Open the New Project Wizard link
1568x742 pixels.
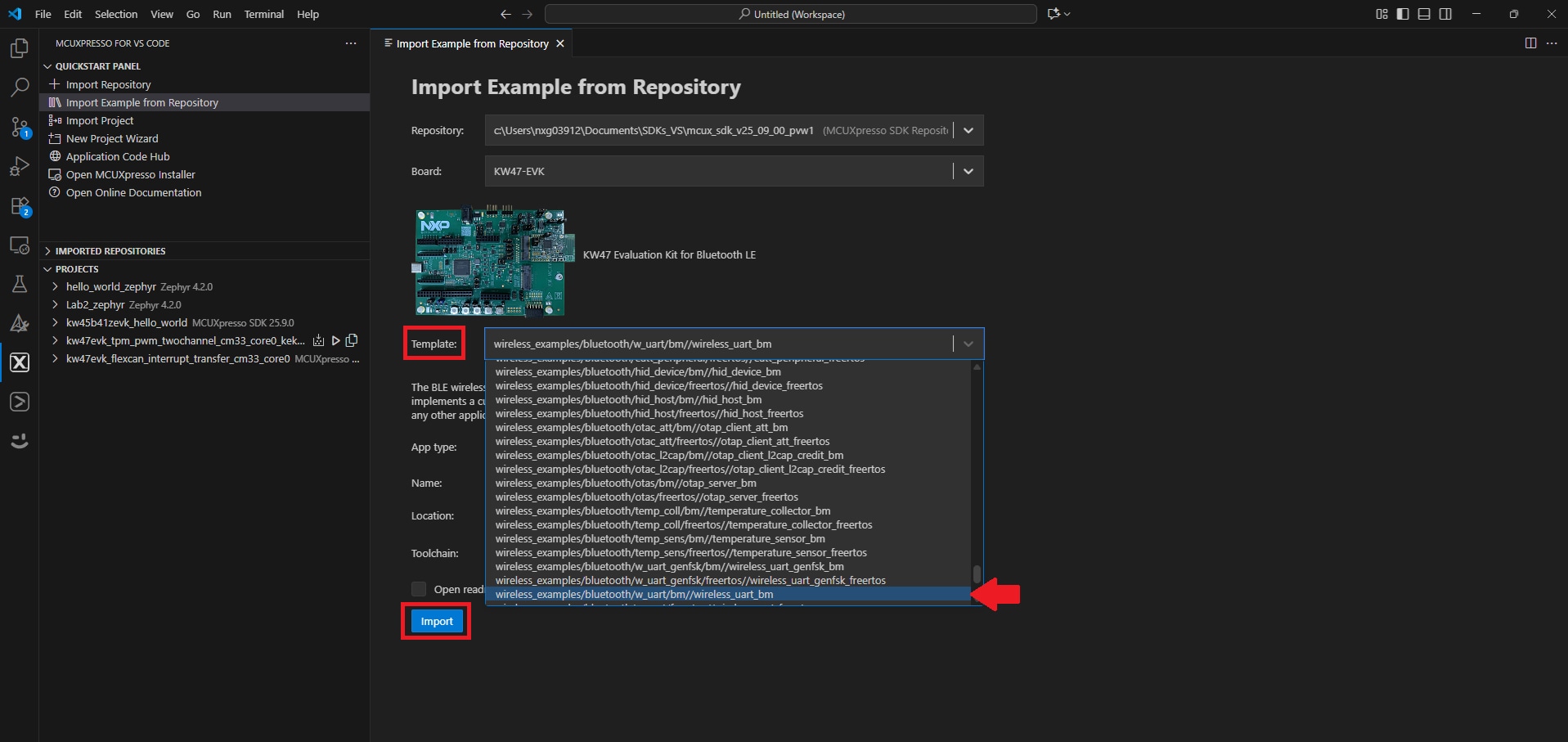tap(112, 138)
